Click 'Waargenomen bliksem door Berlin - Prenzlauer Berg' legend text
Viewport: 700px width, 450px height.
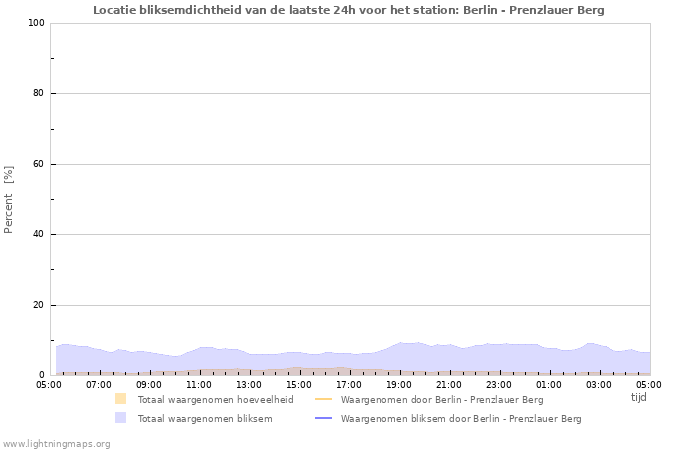click(461, 418)
